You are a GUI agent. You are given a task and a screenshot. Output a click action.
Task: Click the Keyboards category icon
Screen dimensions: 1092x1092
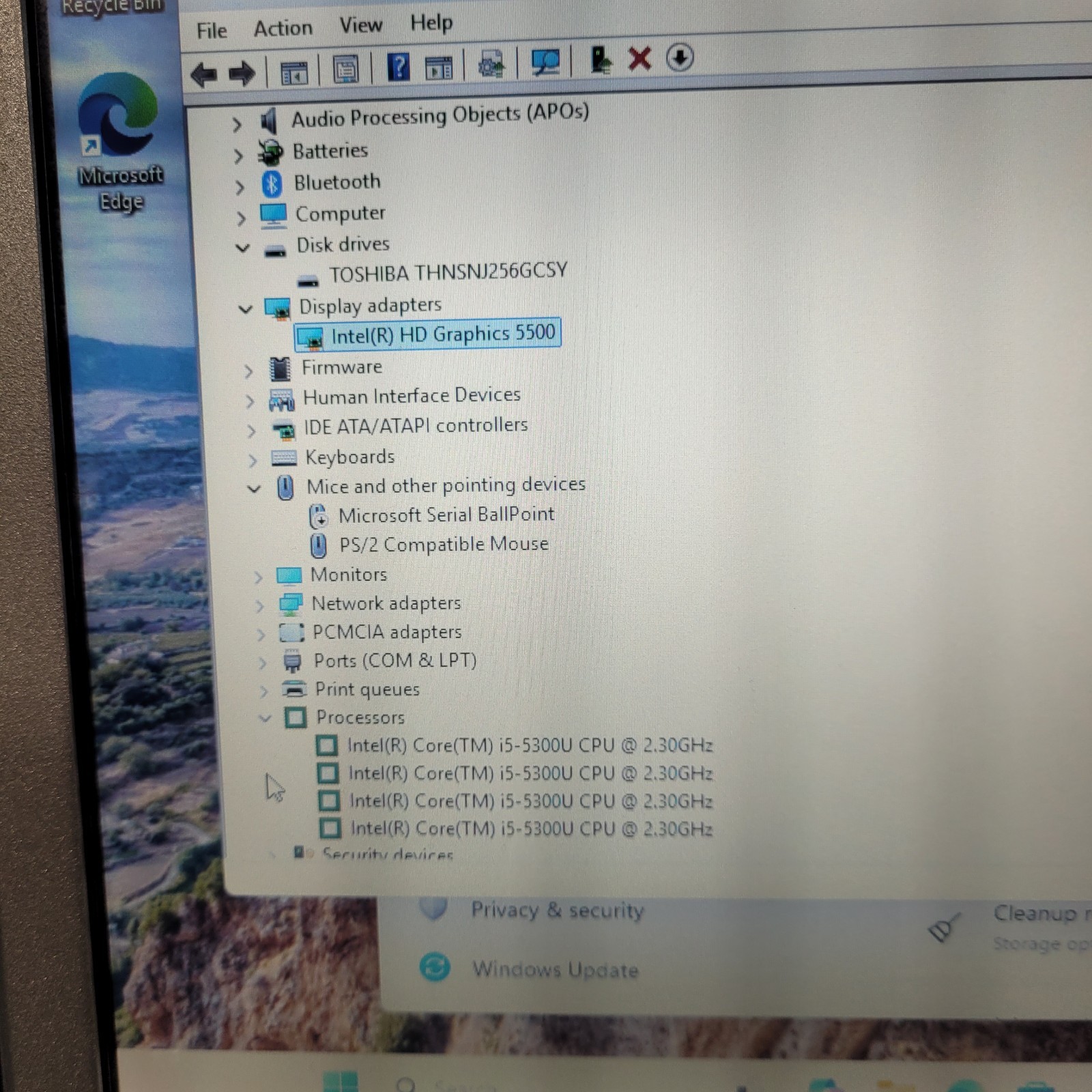pos(284,458)
